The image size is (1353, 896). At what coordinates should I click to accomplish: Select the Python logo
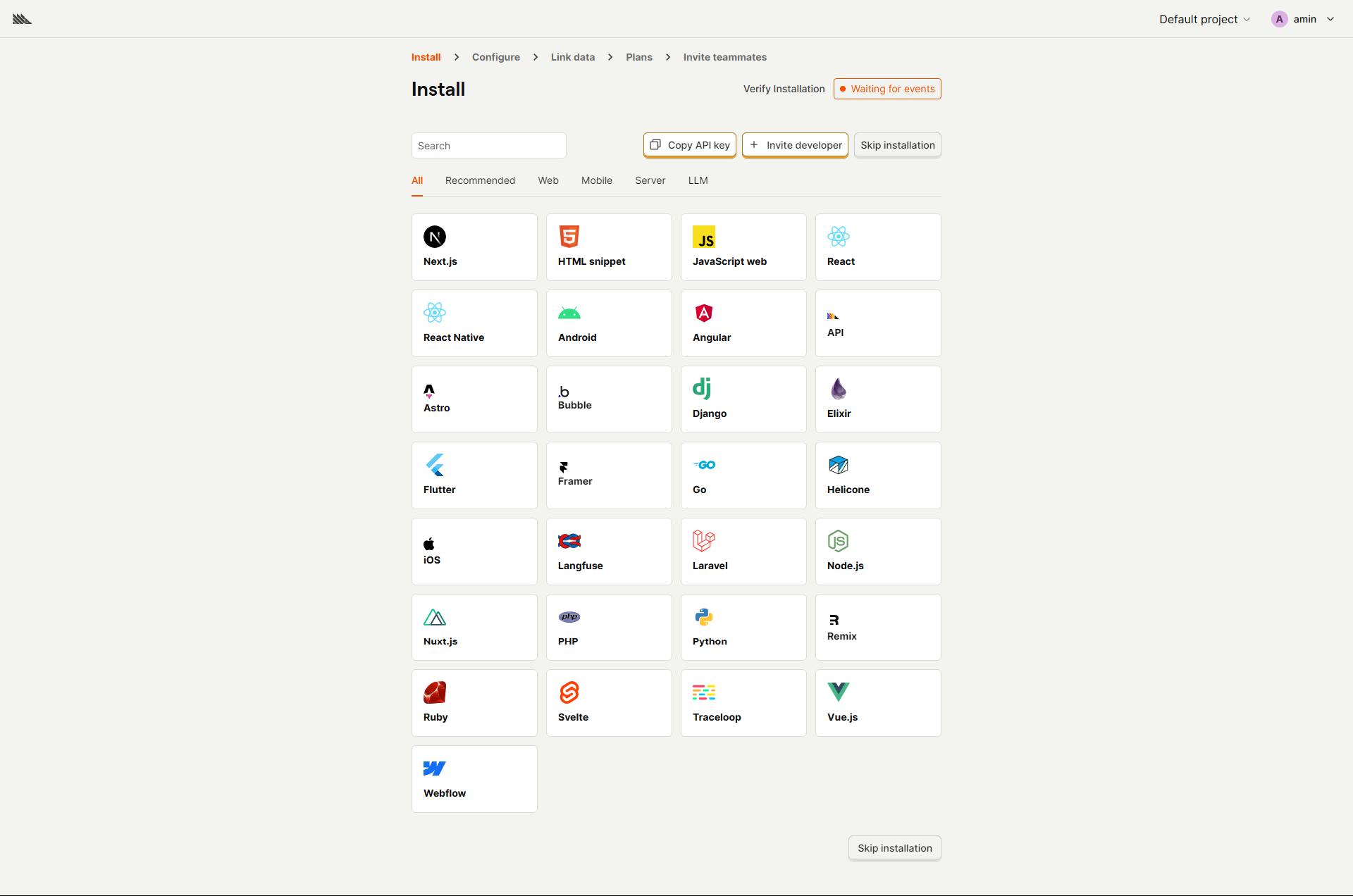coord(703,617)
